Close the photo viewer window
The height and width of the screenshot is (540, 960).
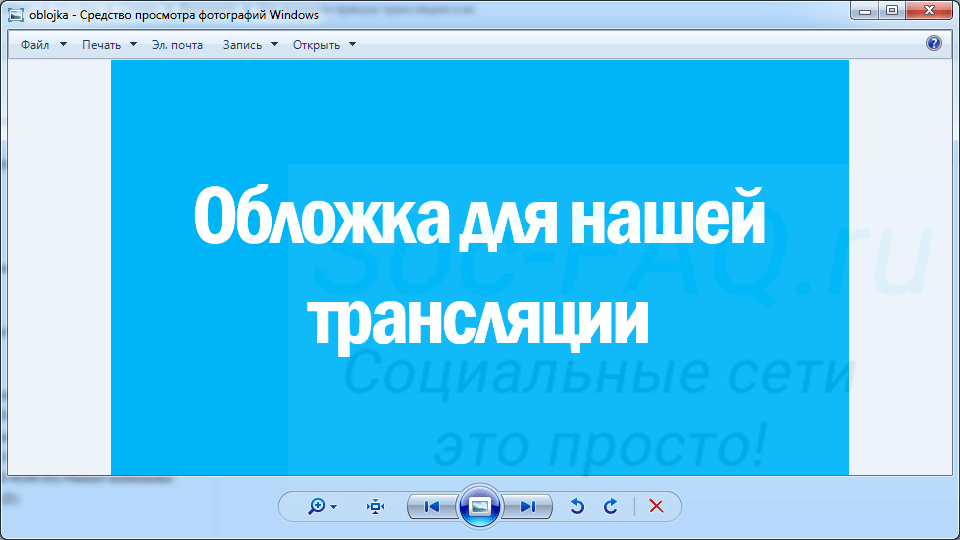pyautogui.click(x=927, y=10)
